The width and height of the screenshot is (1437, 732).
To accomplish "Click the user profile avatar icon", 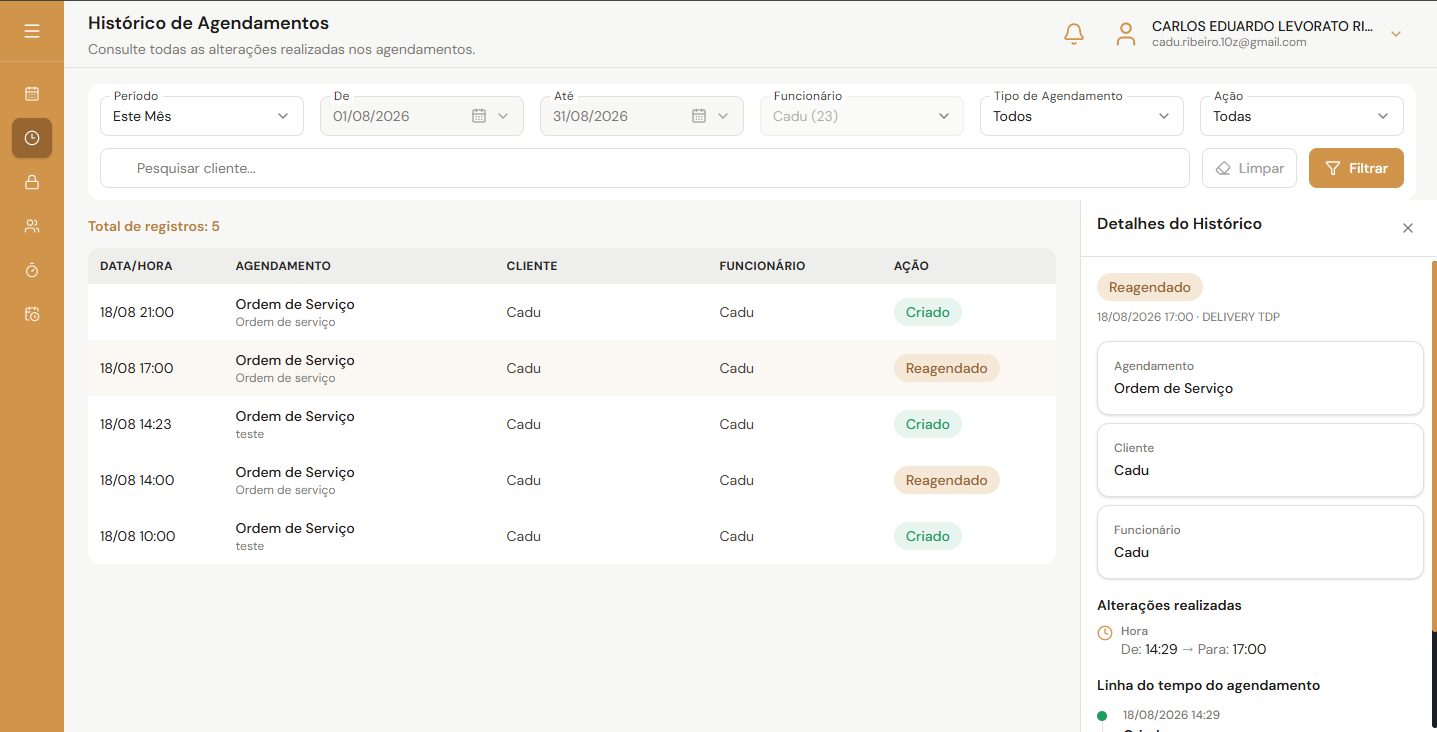I will point(1126,34).
